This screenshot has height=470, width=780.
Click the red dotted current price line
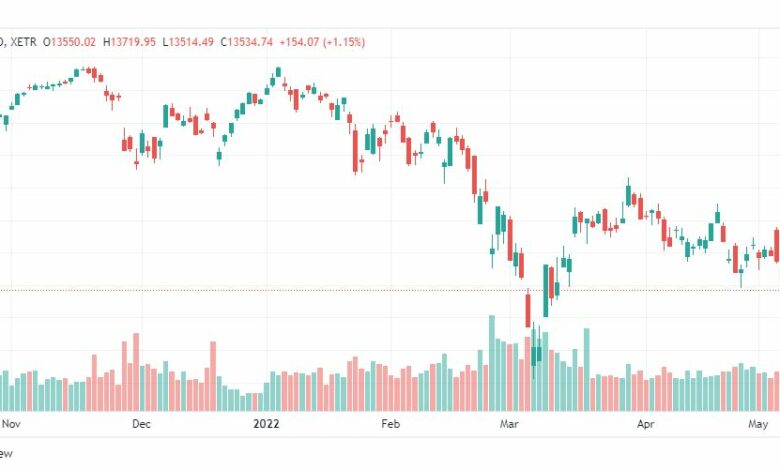point(390,290)
